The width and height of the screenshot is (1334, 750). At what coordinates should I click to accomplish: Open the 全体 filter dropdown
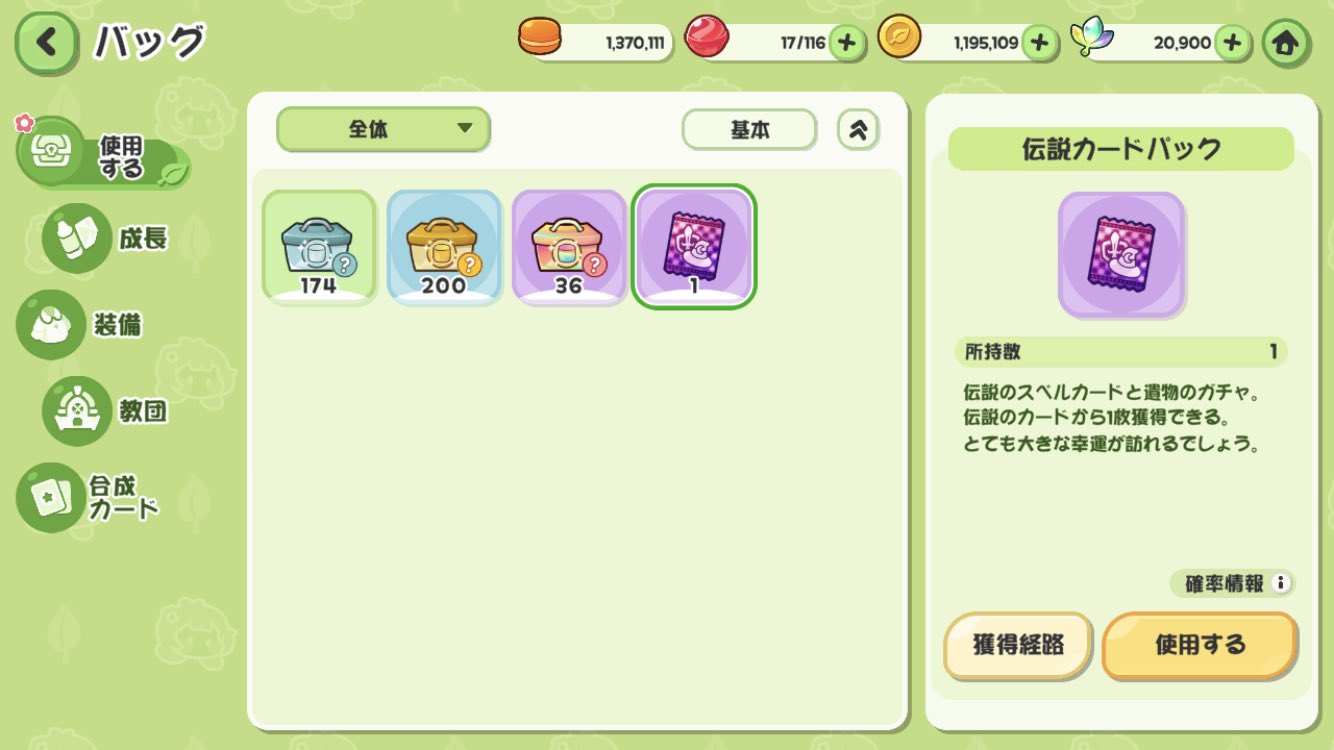[384, 129]
